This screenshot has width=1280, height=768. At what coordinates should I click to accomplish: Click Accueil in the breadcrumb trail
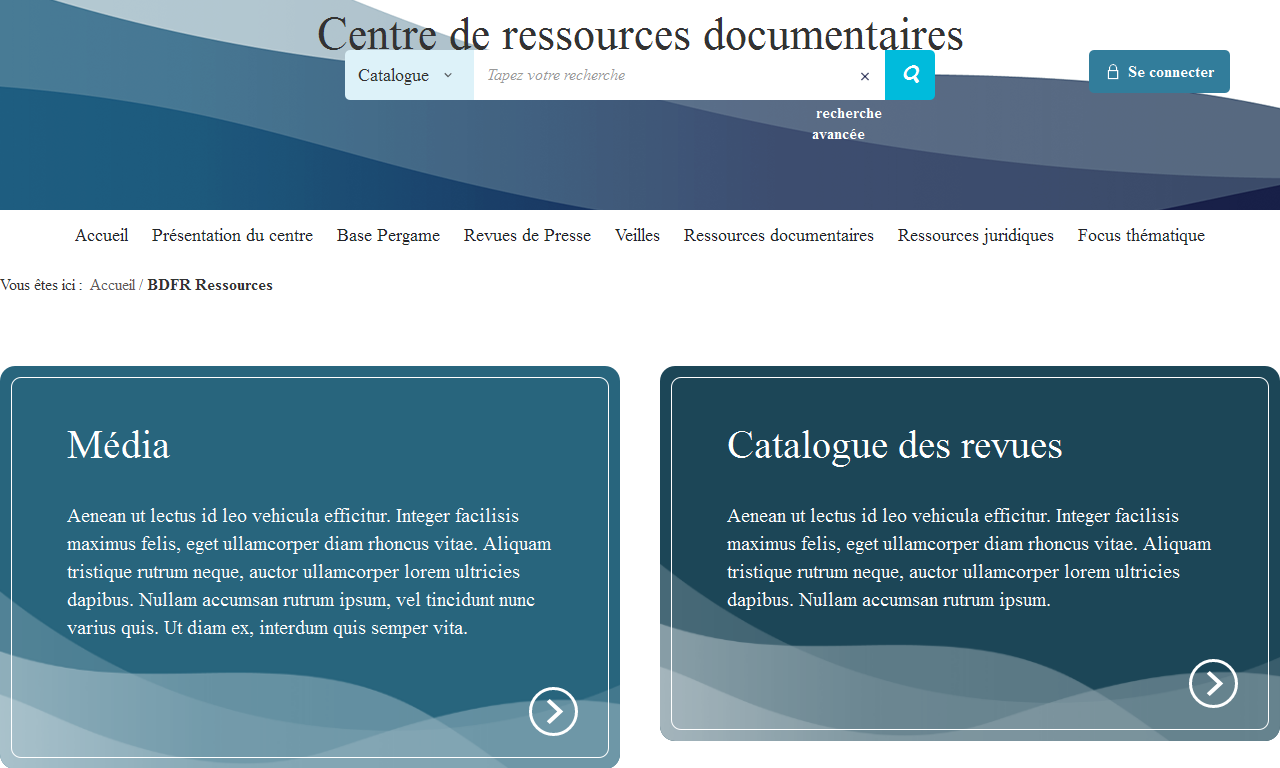[x=112, y=285]
